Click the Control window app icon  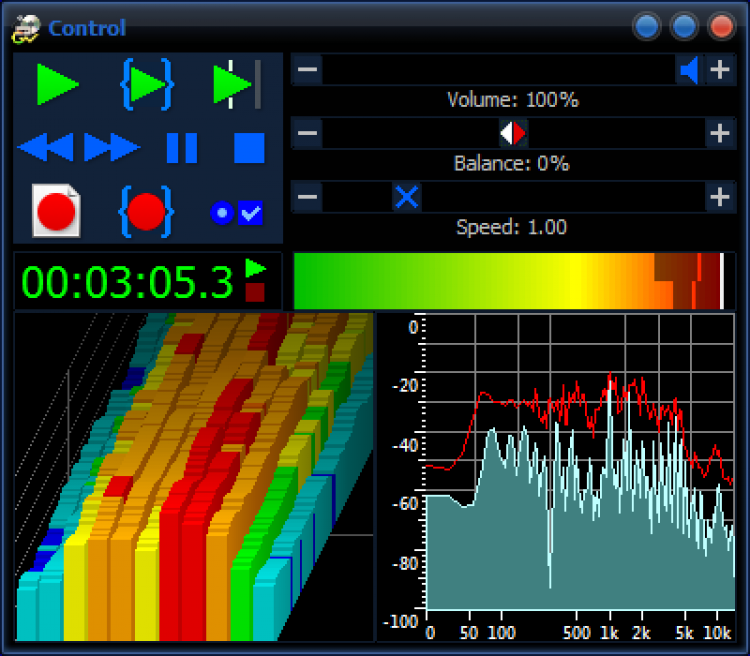(27, 29)
